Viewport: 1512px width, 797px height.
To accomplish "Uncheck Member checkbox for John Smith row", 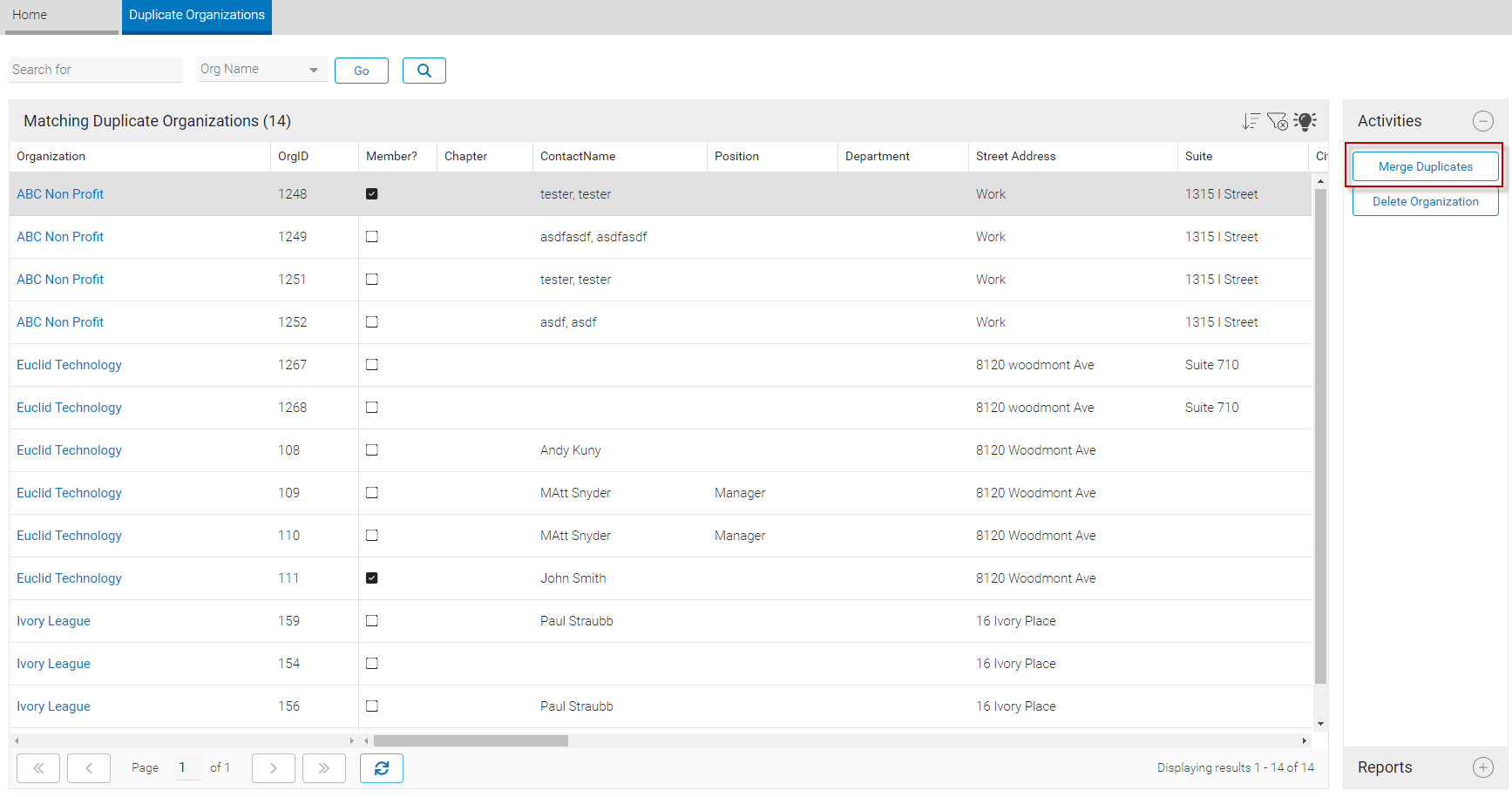I will click(372, 578).
